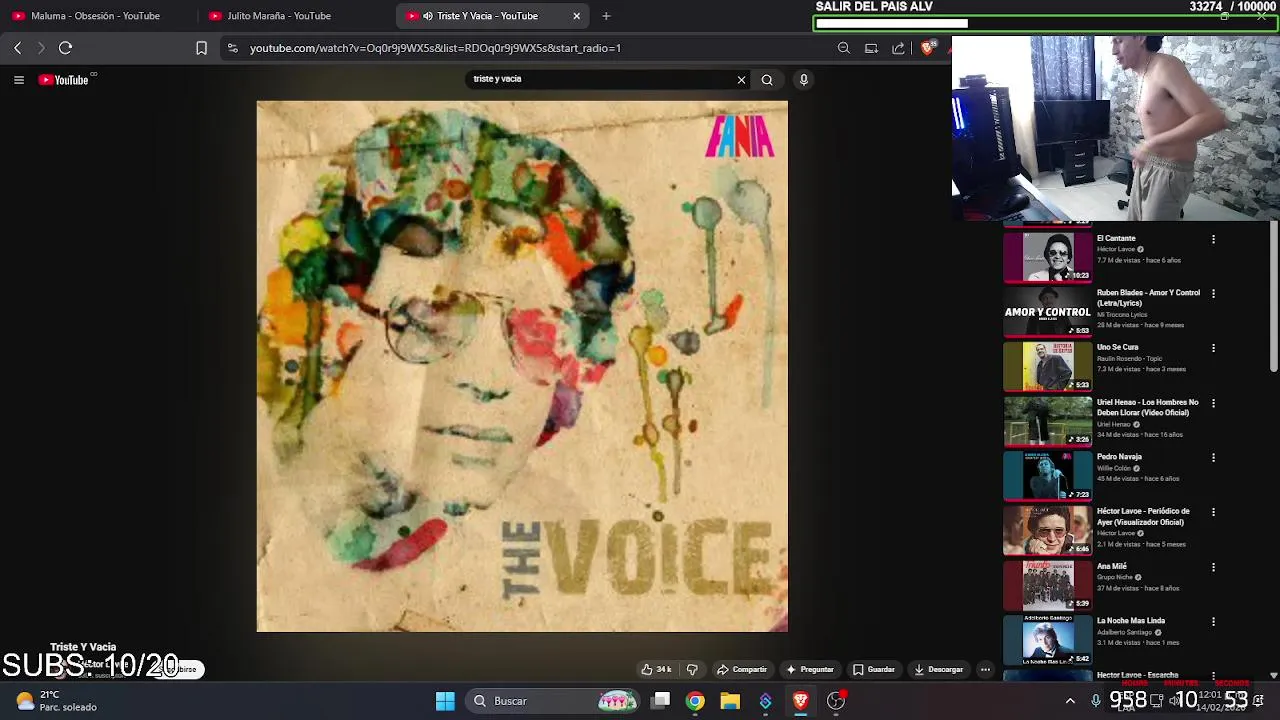Clear the 'triste y vacia' search text
Image resolution: width=1280 pixels, height=720 pixels.
pyautogui.click(x=741, y=80)
